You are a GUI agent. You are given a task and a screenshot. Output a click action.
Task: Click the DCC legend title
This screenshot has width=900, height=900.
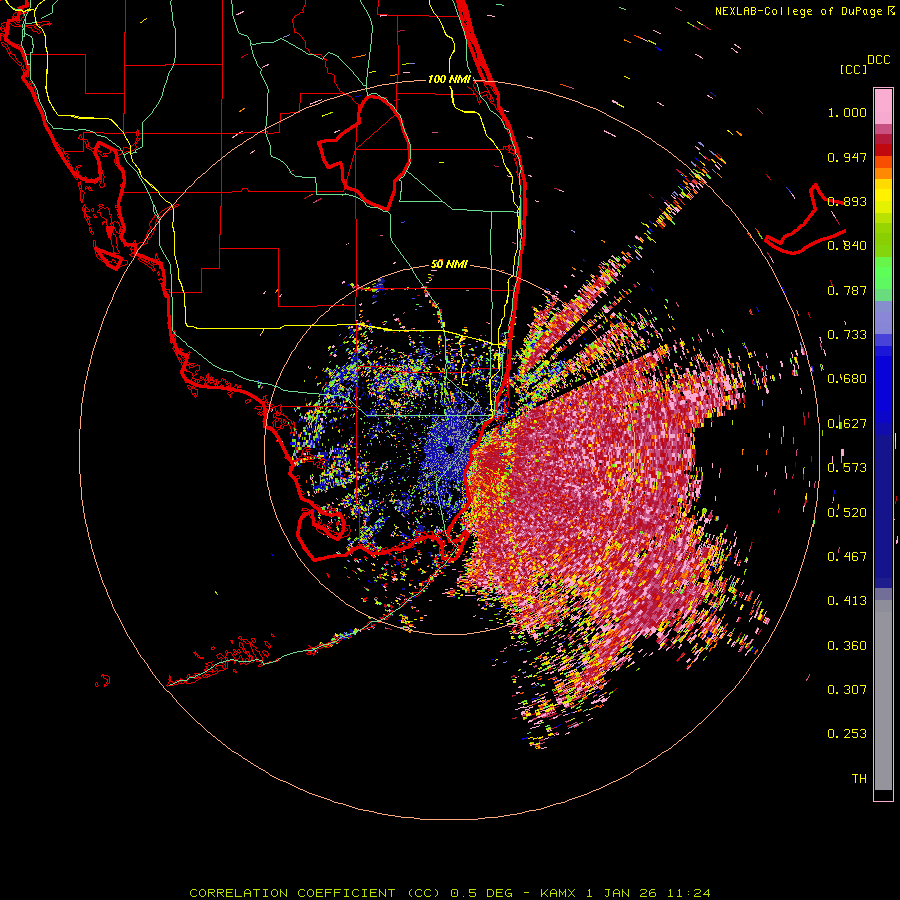[878, 60]
